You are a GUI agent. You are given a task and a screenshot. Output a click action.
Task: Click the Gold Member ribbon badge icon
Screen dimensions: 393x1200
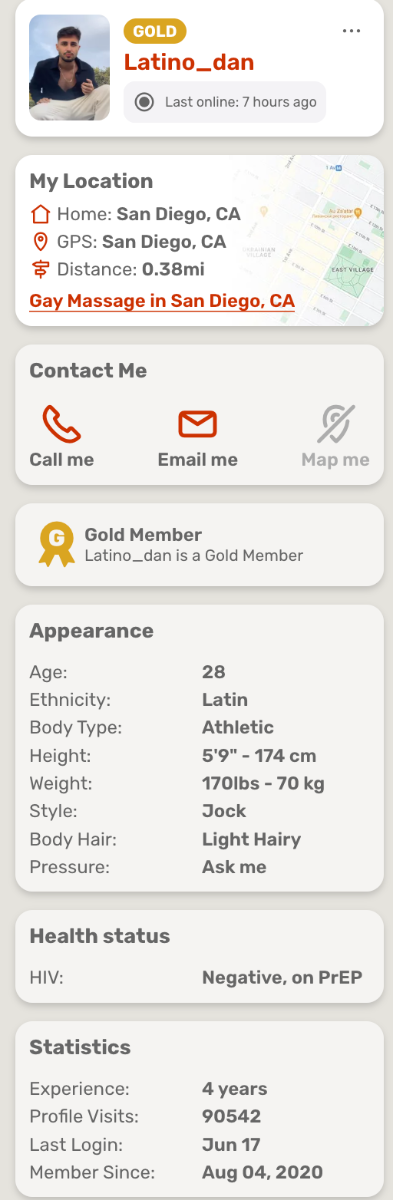click(56, 544)
